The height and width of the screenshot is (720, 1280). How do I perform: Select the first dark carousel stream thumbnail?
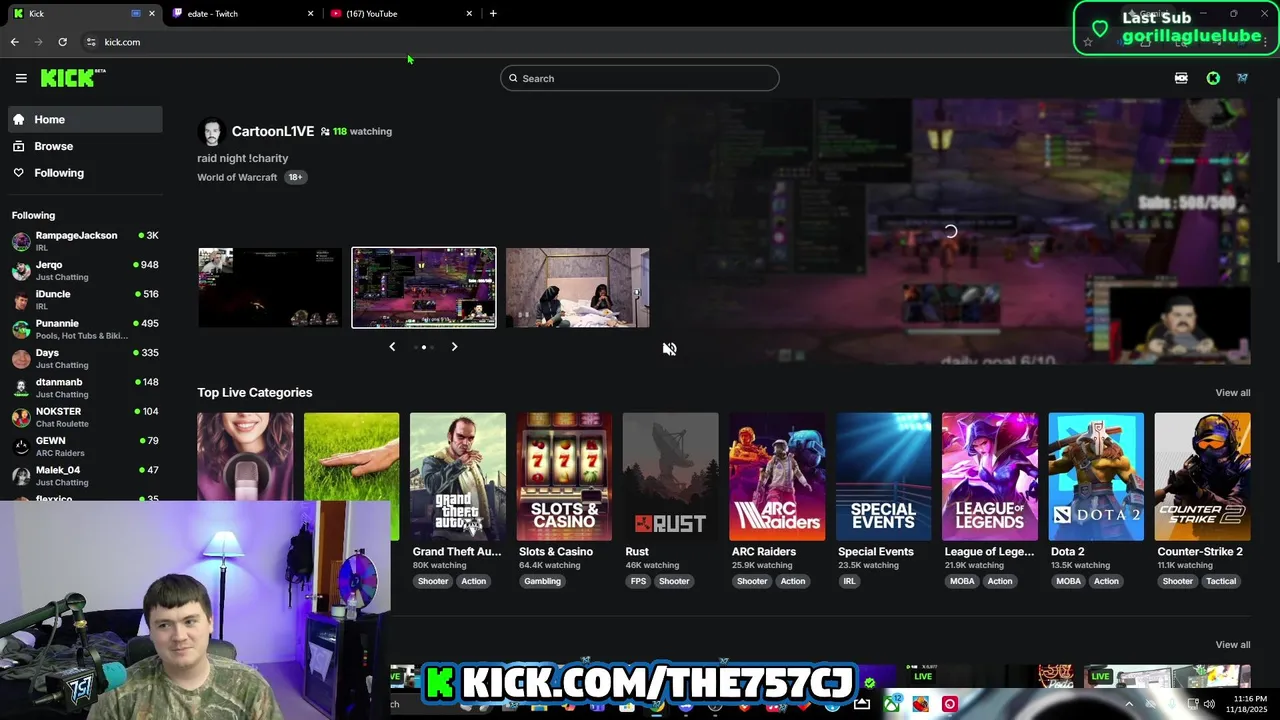pos(270,288)
